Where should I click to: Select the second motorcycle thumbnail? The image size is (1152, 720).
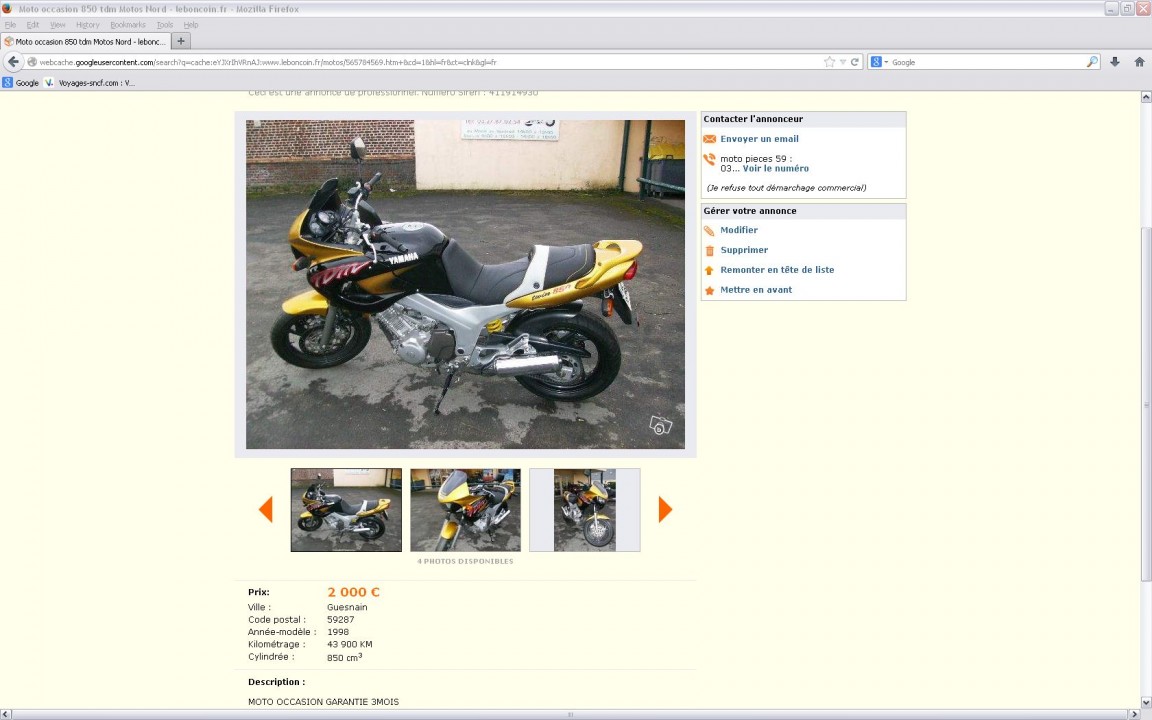(465, 510)
